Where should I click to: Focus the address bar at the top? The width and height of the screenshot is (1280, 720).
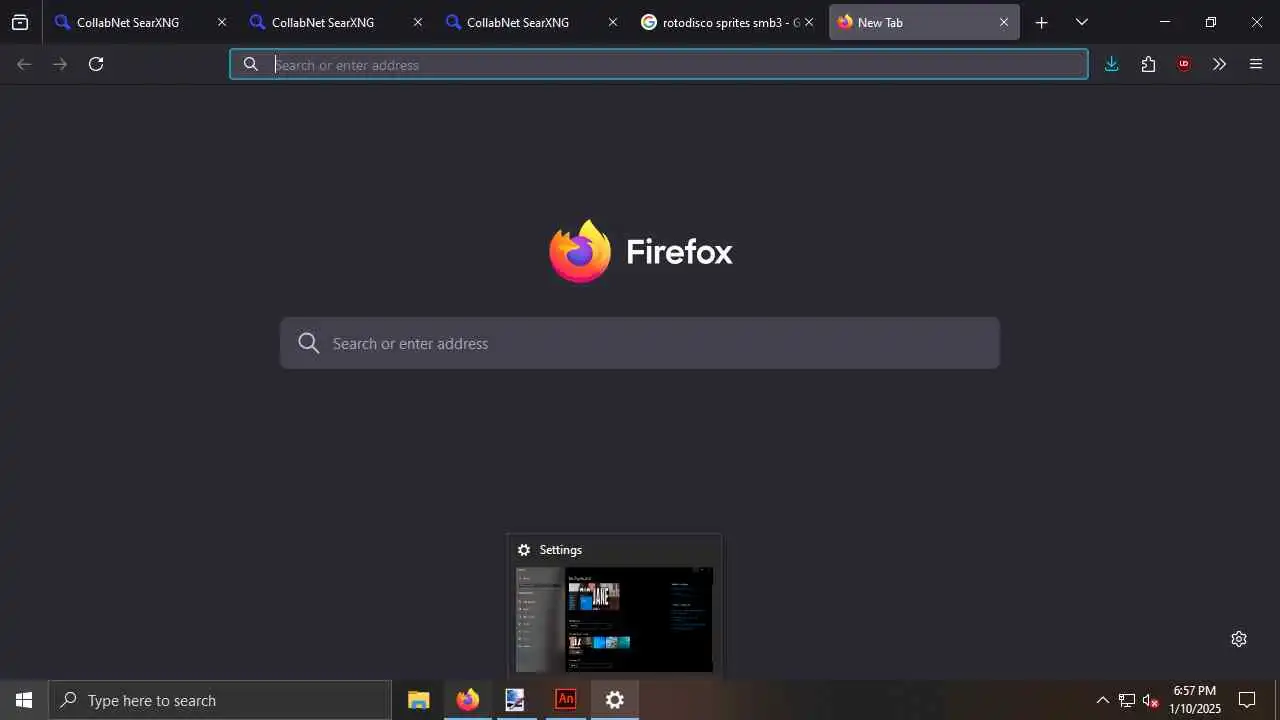pos(659,64)
